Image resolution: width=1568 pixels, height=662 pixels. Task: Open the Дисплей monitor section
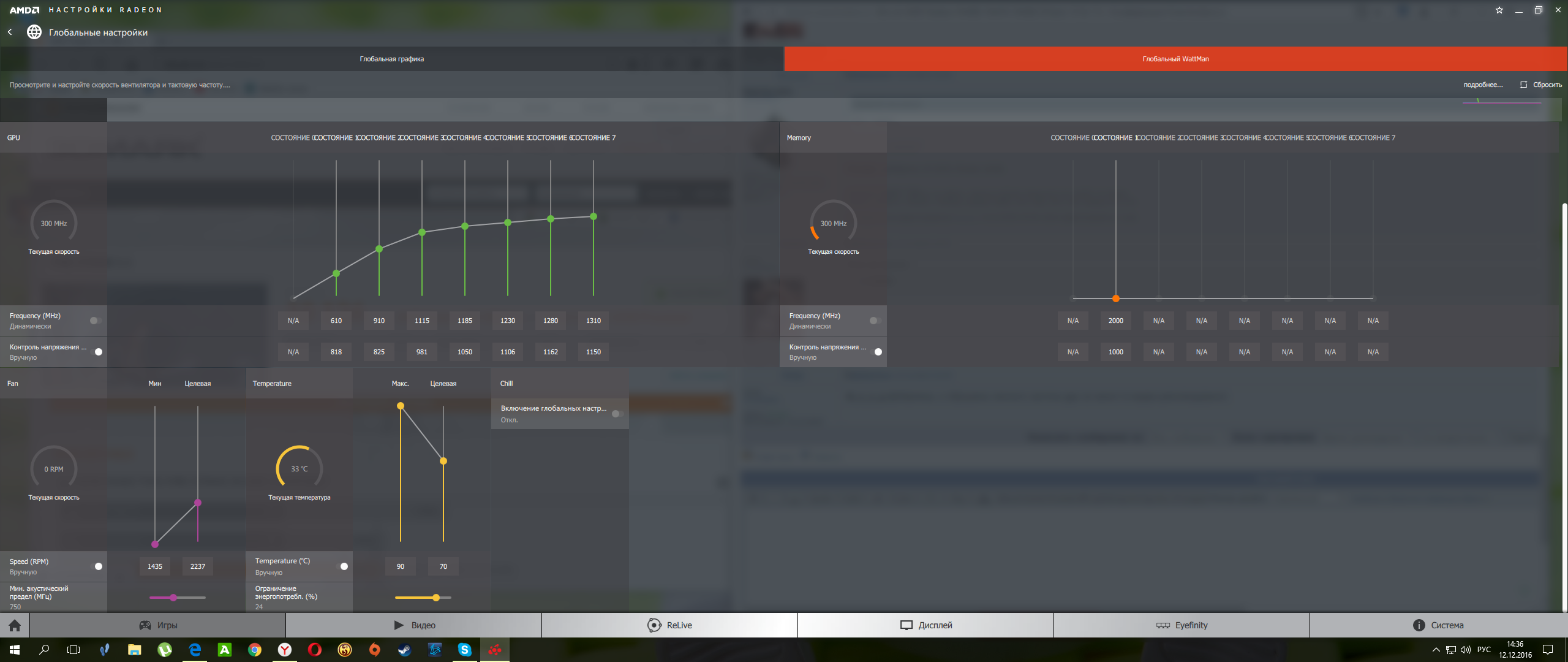(x=925, y=625)
